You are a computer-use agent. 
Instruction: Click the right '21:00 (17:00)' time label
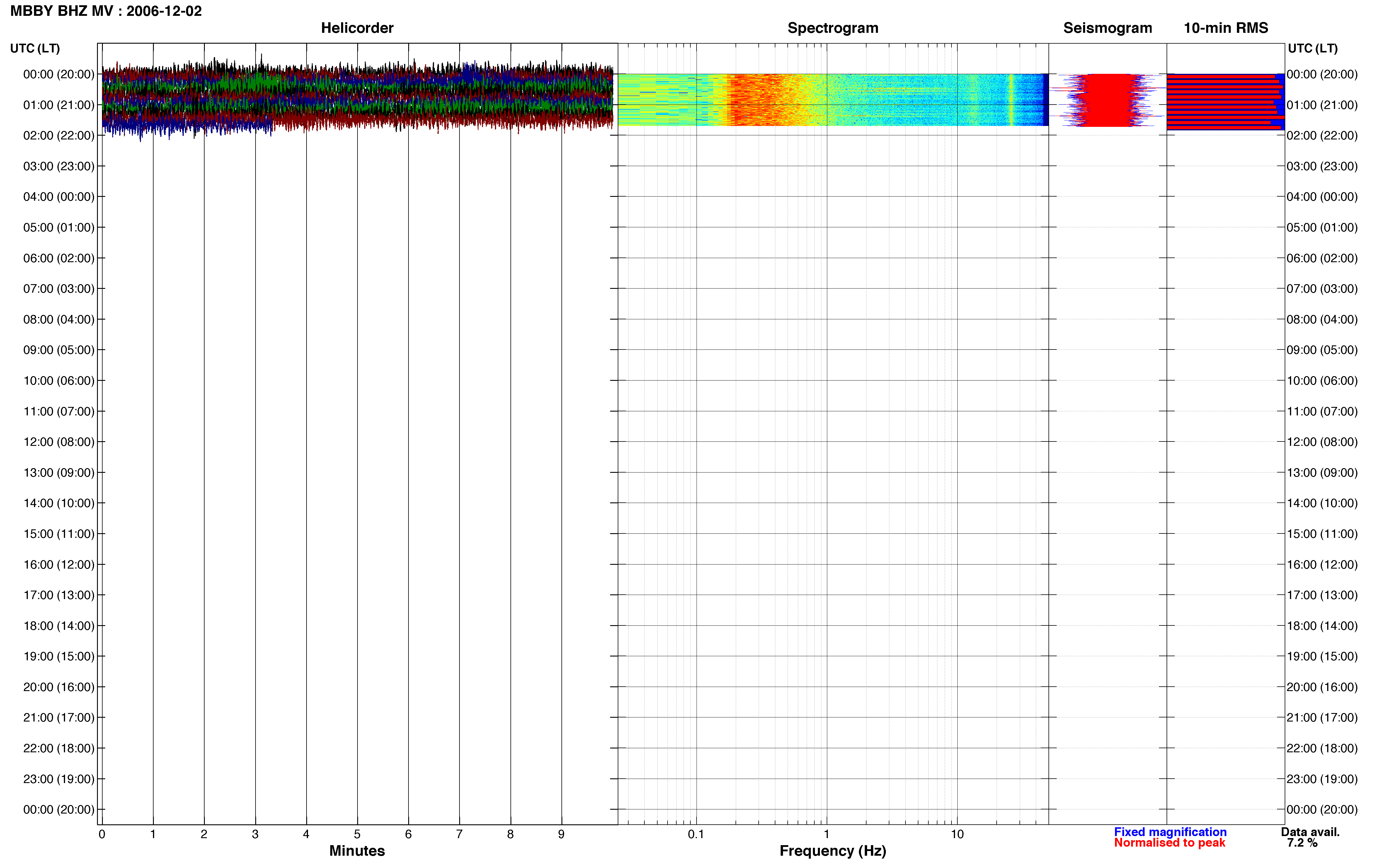(x=1322, y=718)
